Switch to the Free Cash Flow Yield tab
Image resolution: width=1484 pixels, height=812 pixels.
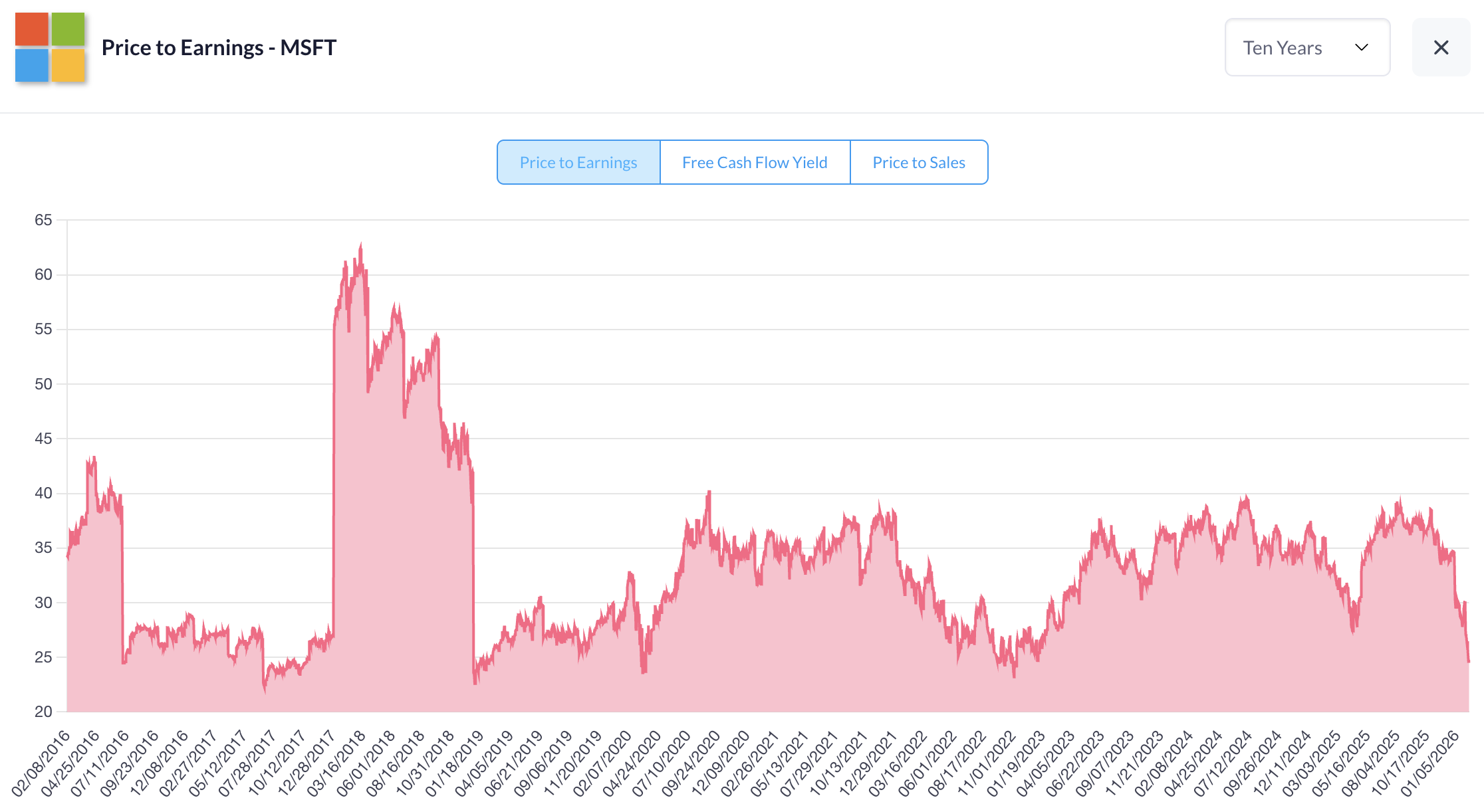coord(755,162)
